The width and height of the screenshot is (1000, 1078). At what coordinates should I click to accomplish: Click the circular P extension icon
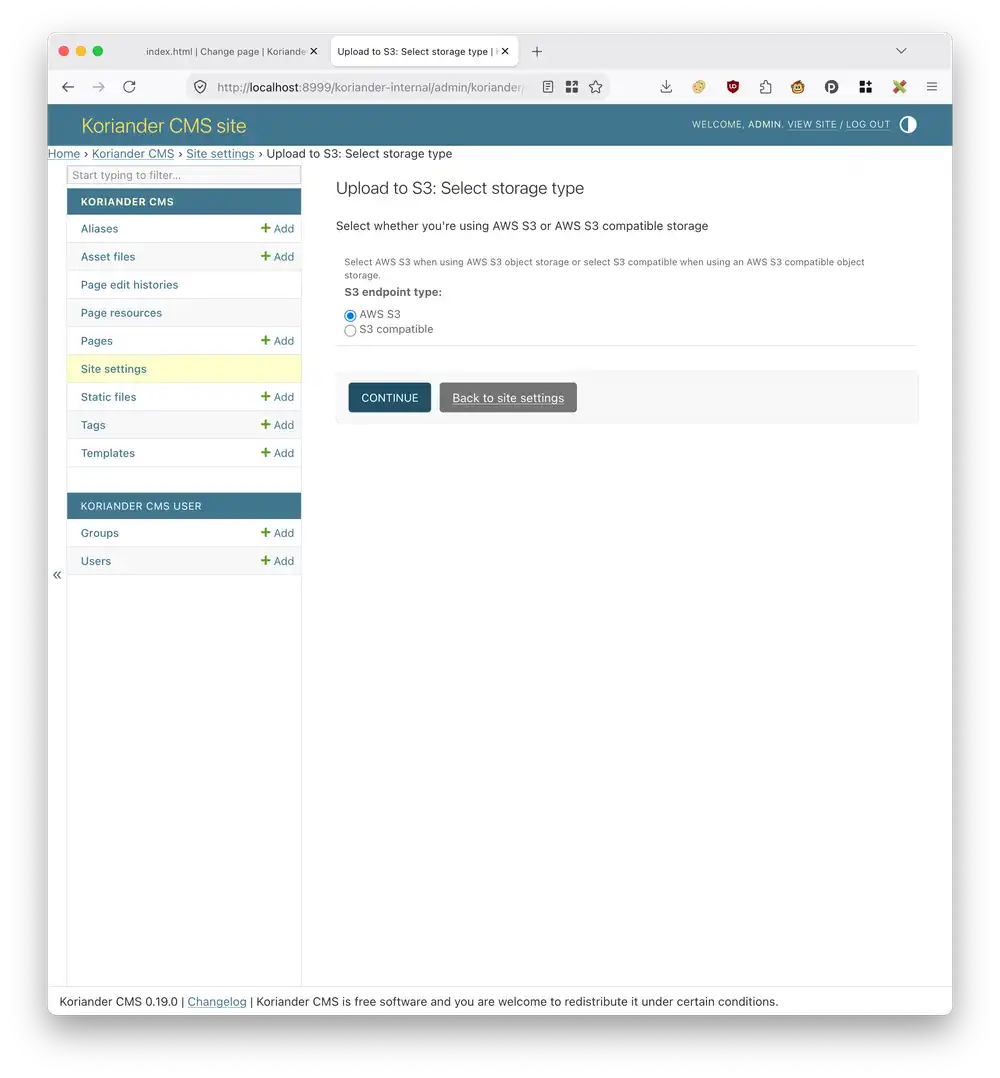click(832, 87)
